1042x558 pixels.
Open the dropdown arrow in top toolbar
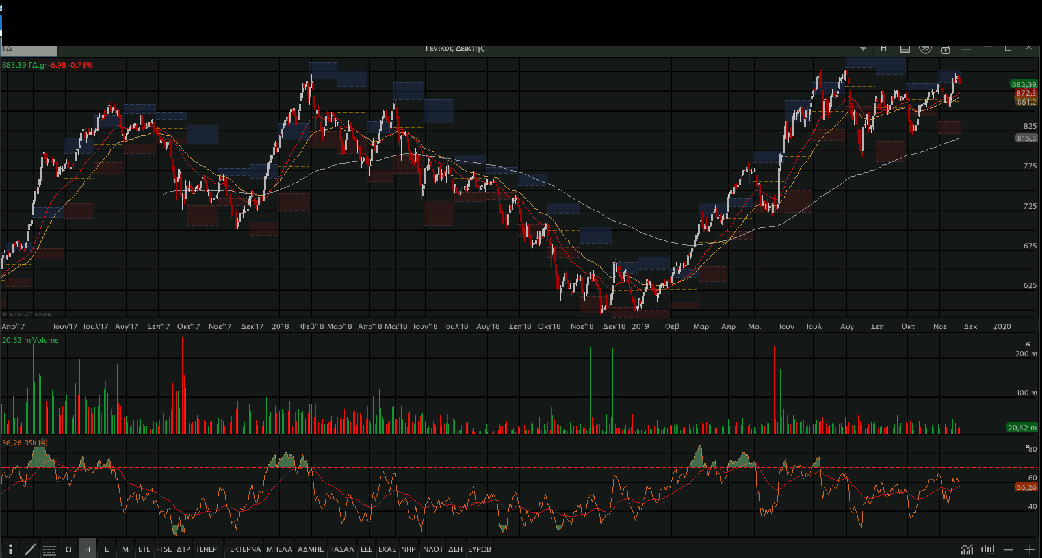(865, 48)
